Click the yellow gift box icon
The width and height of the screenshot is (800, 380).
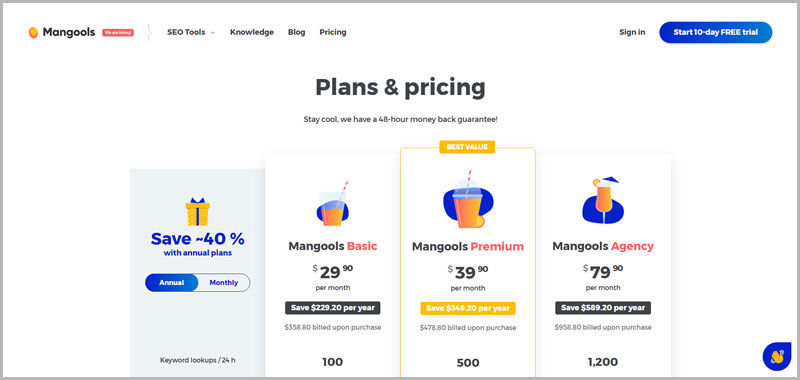pyautogui.click(x=197, y=212)
